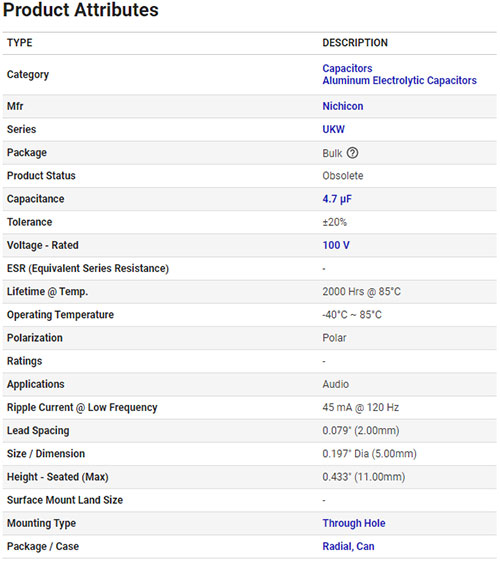This screenshot has height=562, width=500.
Task: Select the Operating Temperature label
Action: (60, 315)
